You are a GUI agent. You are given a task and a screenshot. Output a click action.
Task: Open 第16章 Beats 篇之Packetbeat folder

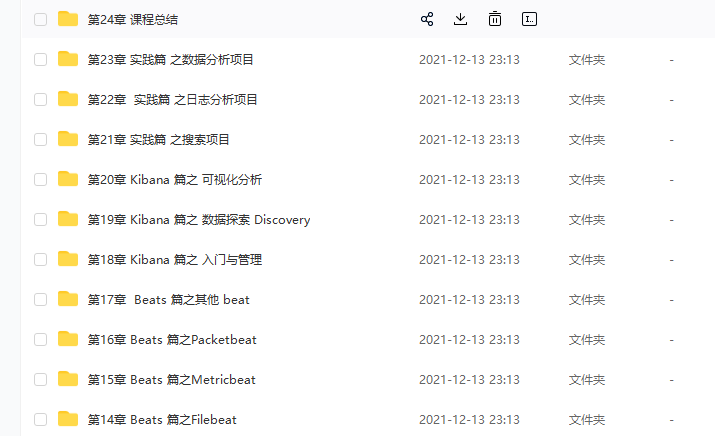[172, 340]
